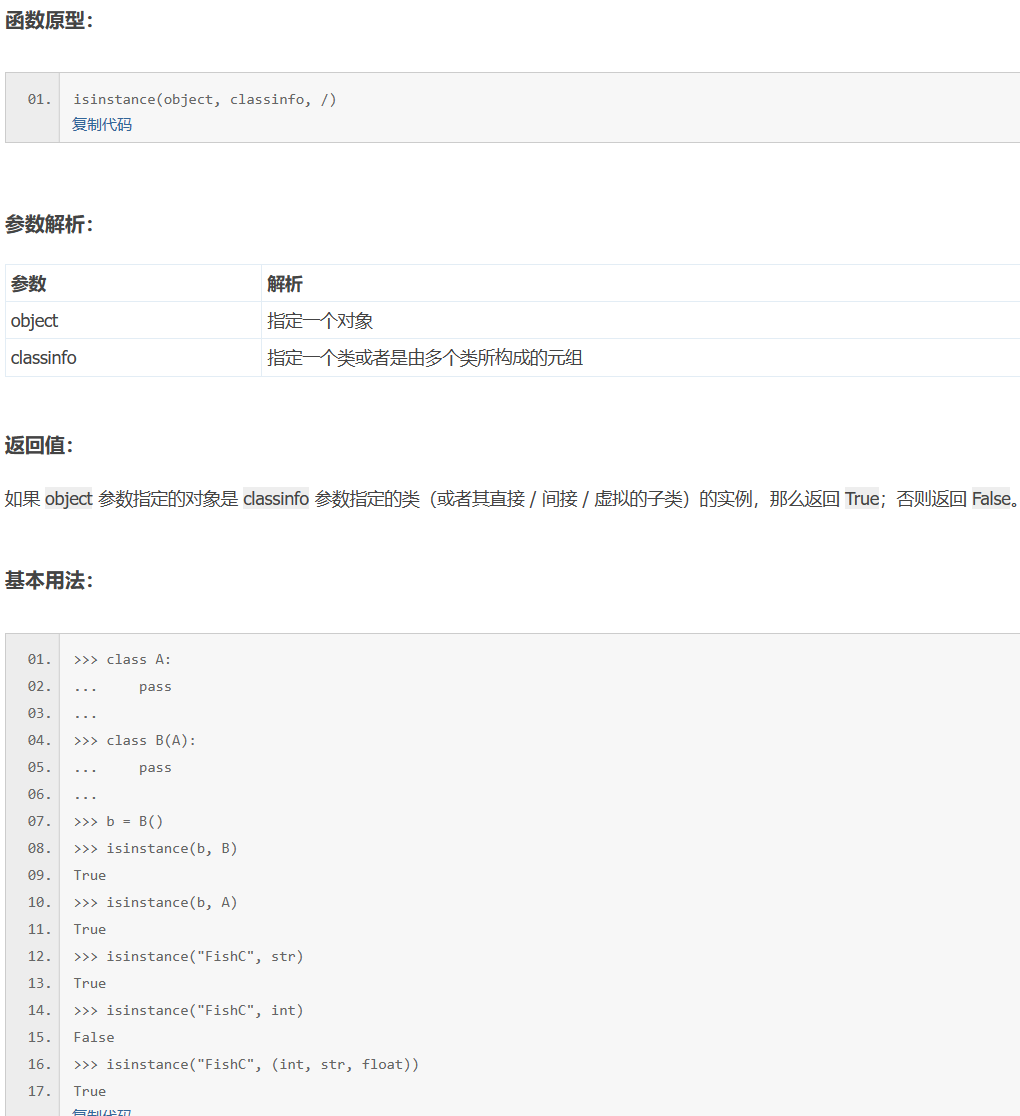Click the inline code span False
This screenshot has height=1116, width=1020.
[x=989, y=498]
